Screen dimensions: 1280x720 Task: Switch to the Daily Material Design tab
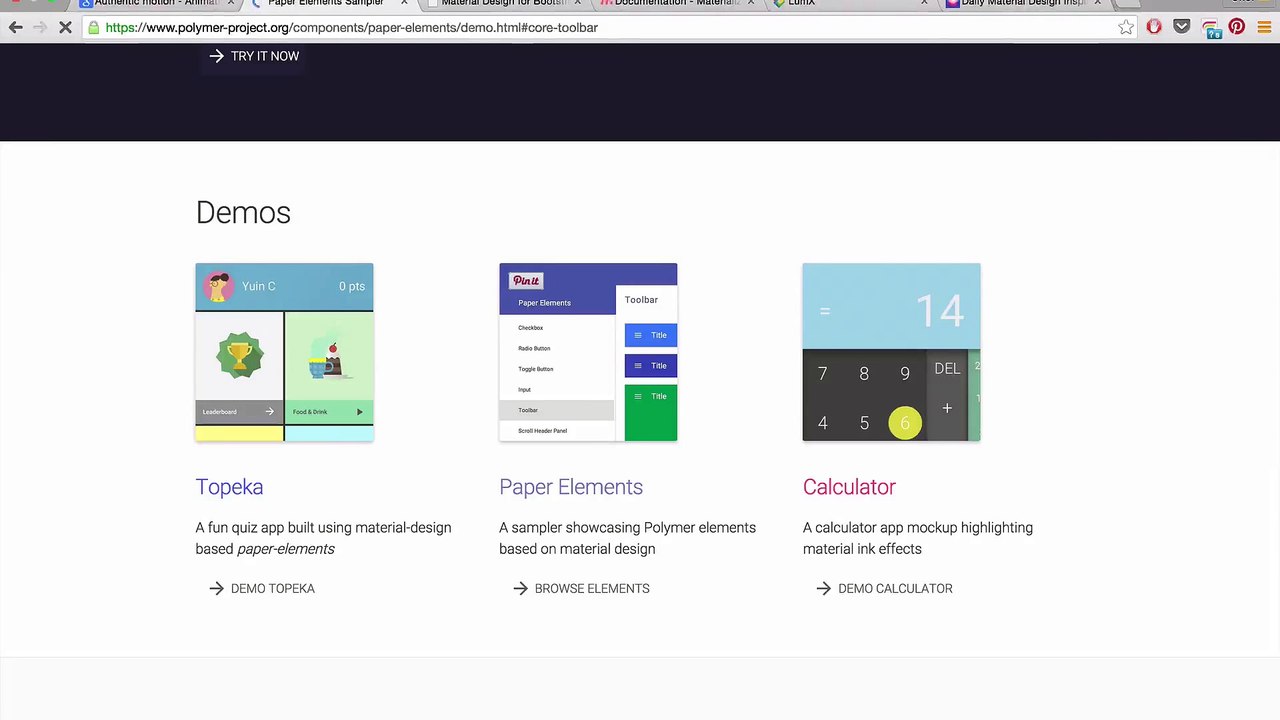[x=1022, y=4]
